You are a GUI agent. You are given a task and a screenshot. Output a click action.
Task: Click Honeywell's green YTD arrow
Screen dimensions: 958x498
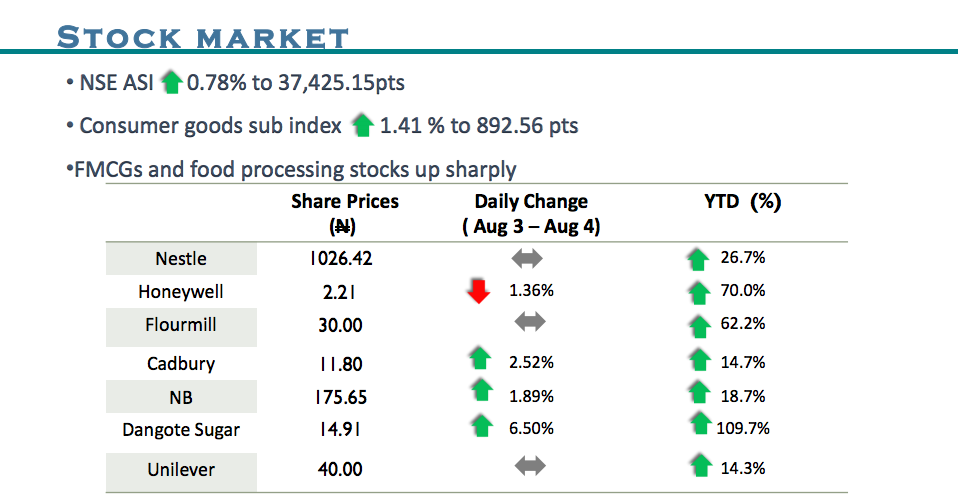700,293
